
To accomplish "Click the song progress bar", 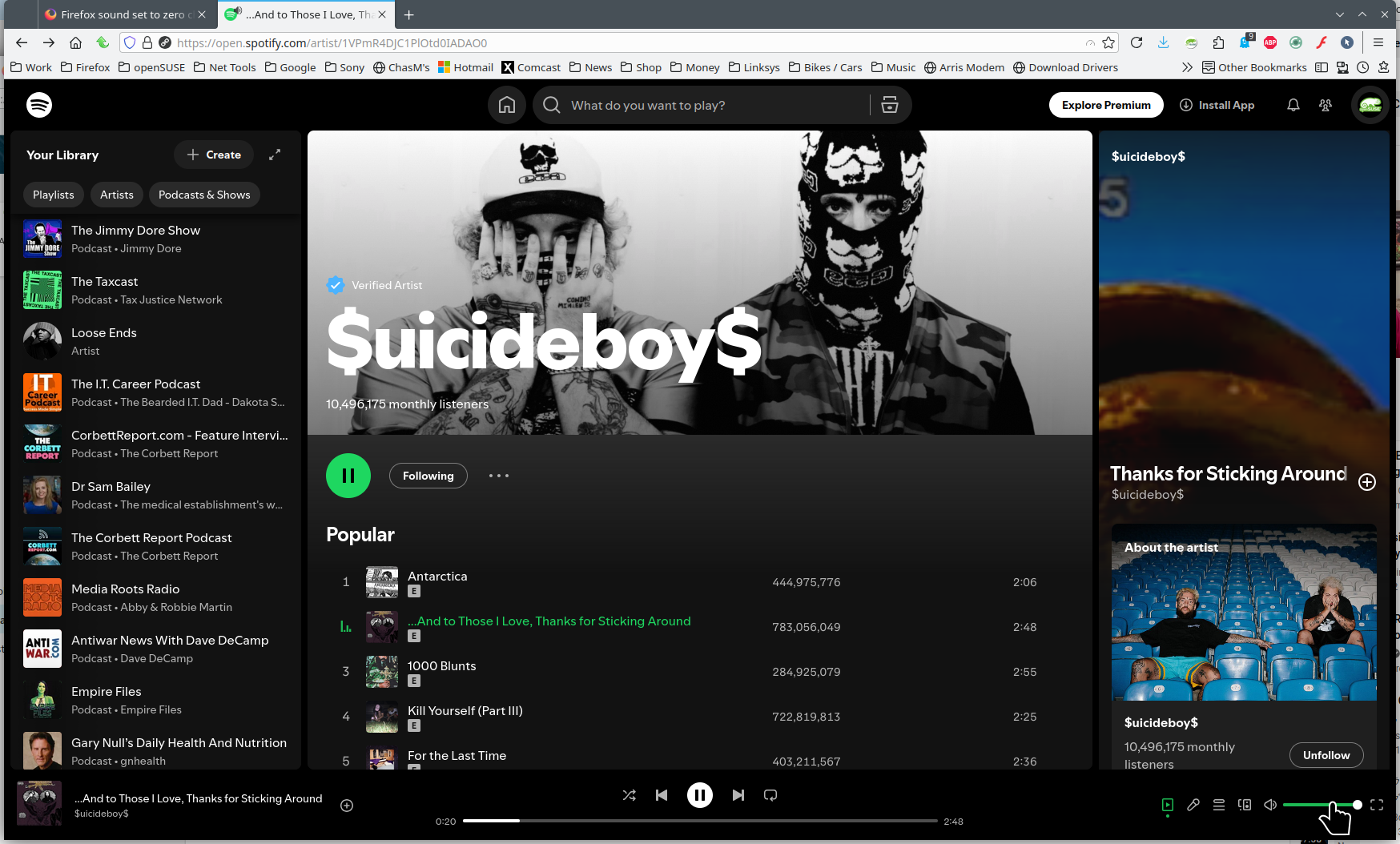I will (x=700, y=821).
